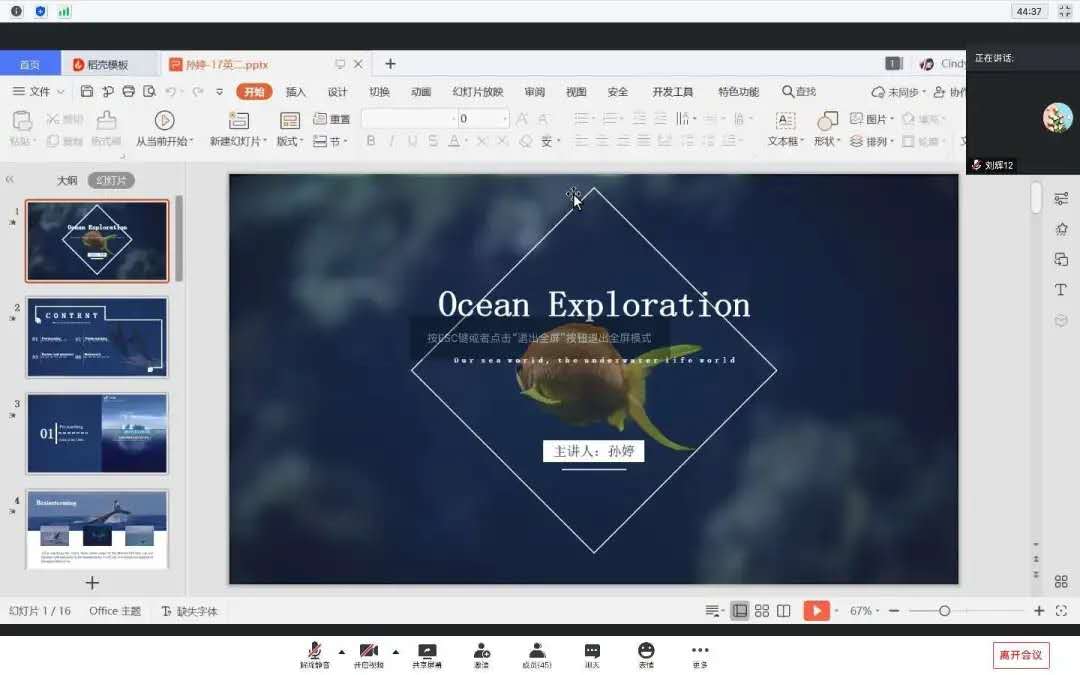This screenshot has width=1080, height=675.
Task: Insert a text box using 文本框 icon
Action: [x=786, y=121]
